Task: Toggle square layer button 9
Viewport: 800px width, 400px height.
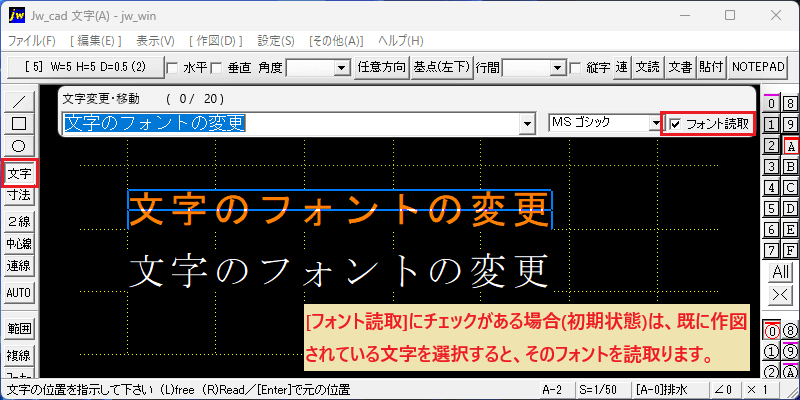Action: [x=790, y=124]
